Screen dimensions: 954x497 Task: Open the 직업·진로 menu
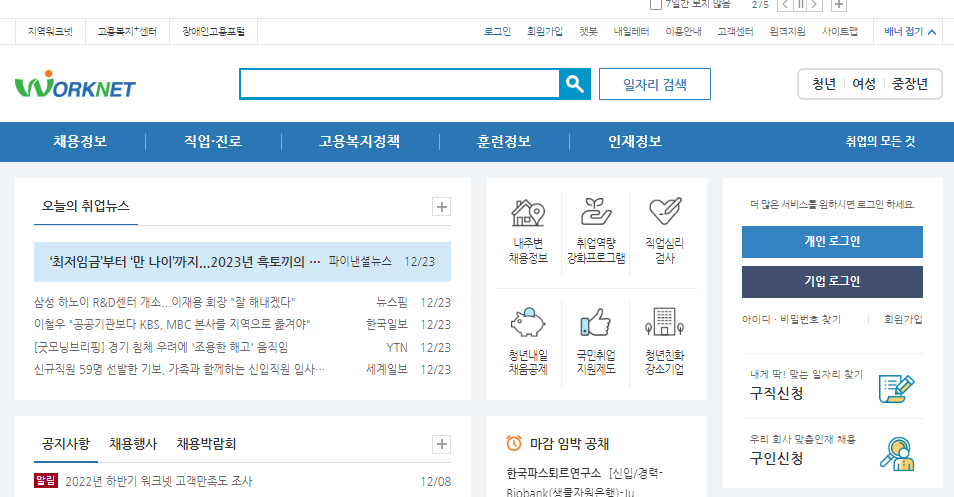point(213,142)
